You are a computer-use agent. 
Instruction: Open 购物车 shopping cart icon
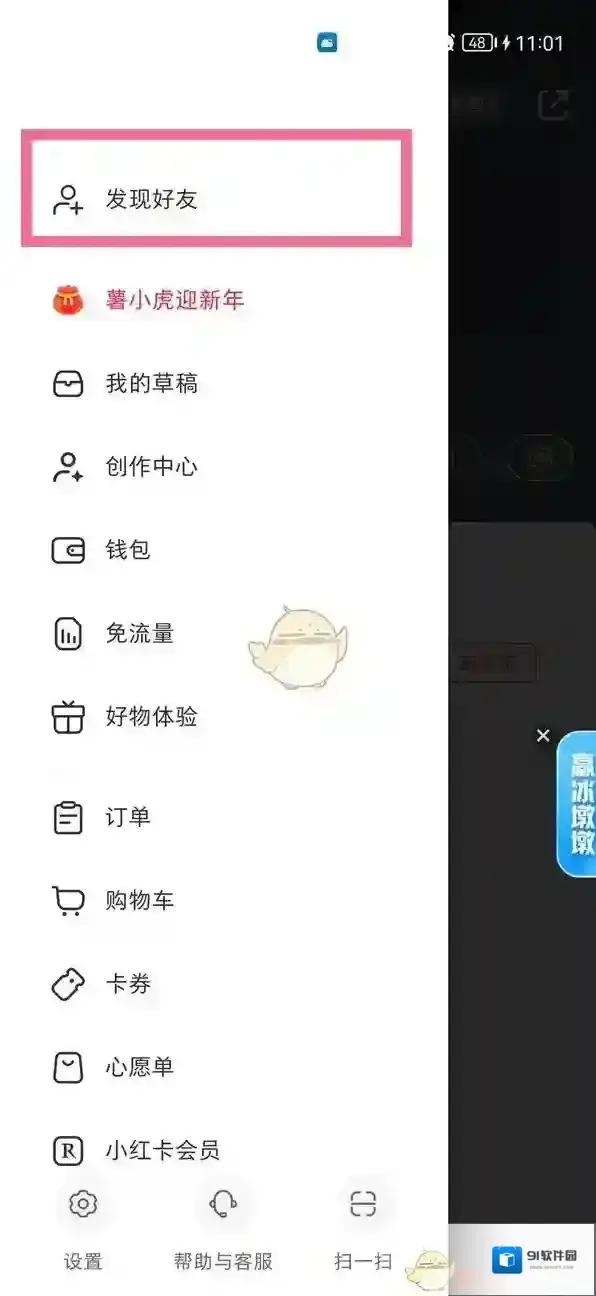point(68,901)
